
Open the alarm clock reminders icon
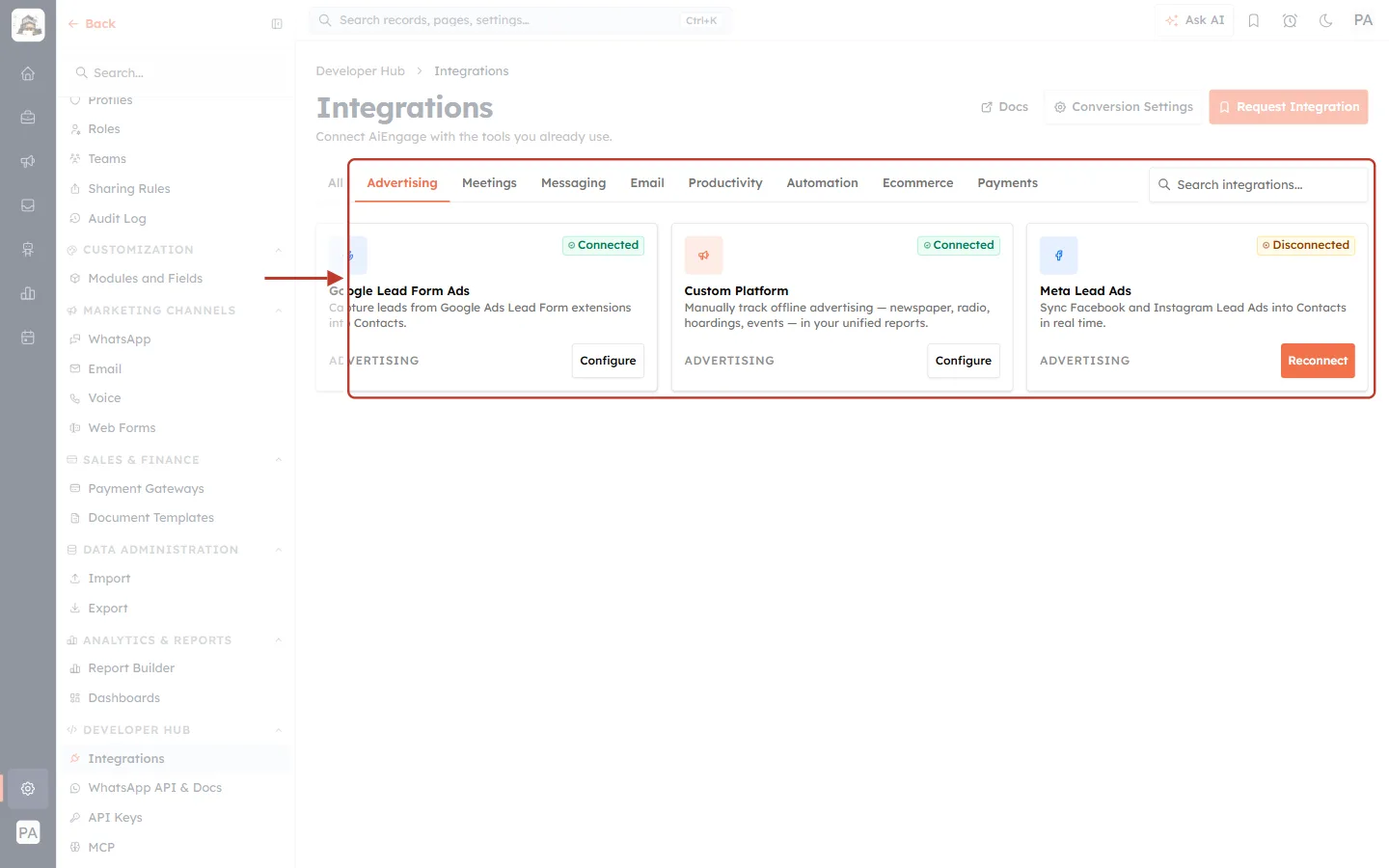click(x=1290, y=20)
